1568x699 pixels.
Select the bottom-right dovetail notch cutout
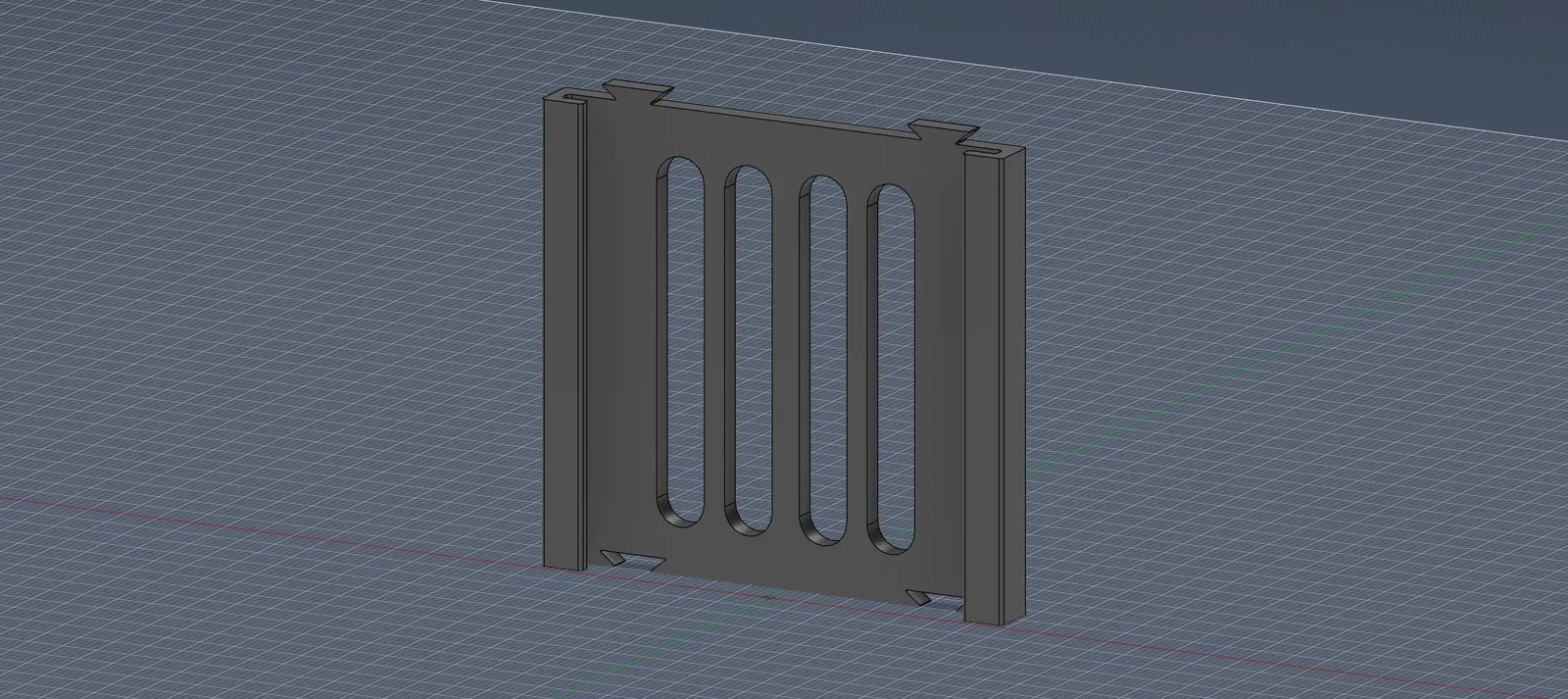click(x=934, y=601)
